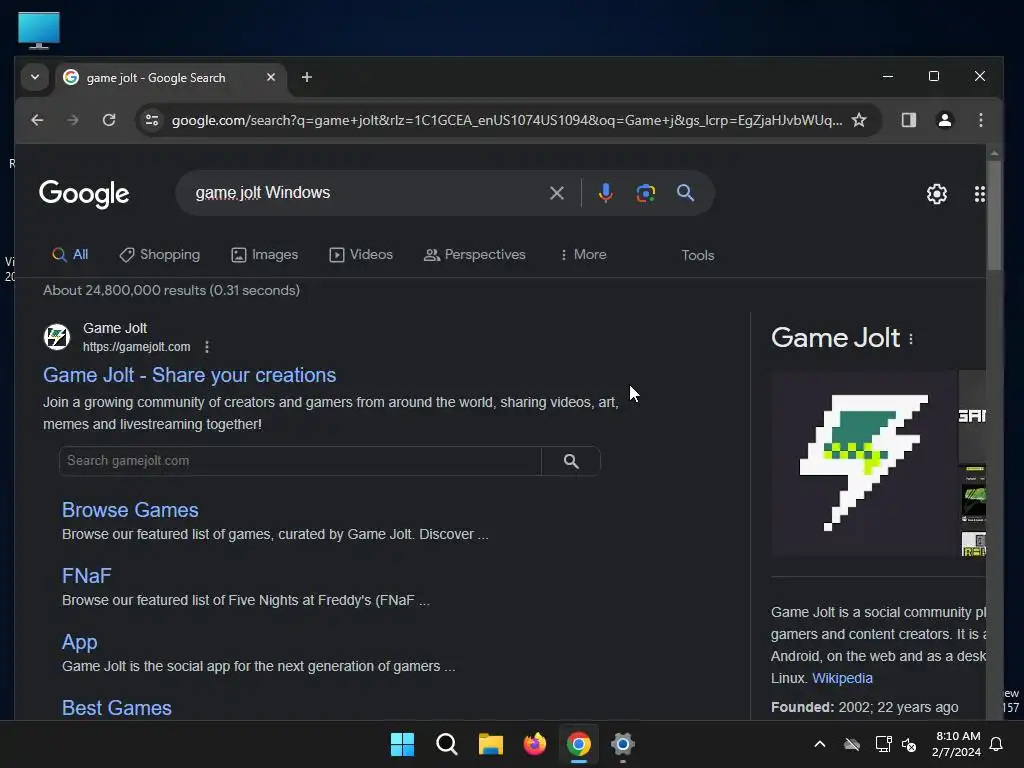Open the Browse Games sitelink
Viewport: 1024px width, 768px height.
(x=130, y=510)
